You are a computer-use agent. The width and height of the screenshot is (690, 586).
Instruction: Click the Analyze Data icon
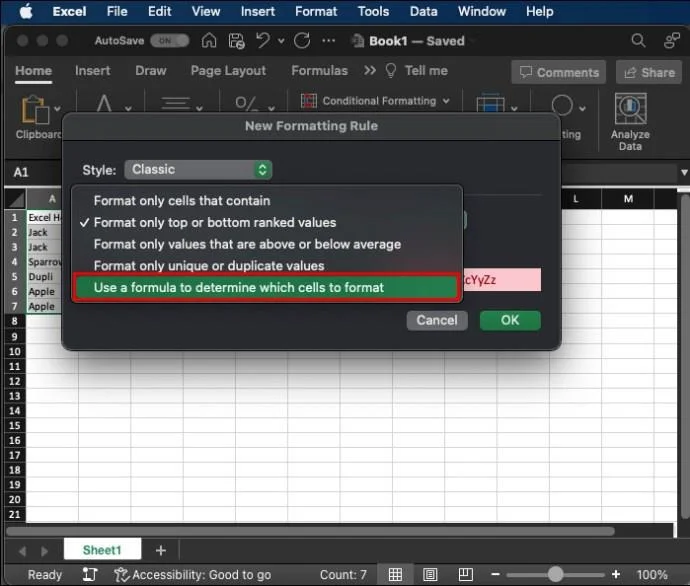[630, 108]
